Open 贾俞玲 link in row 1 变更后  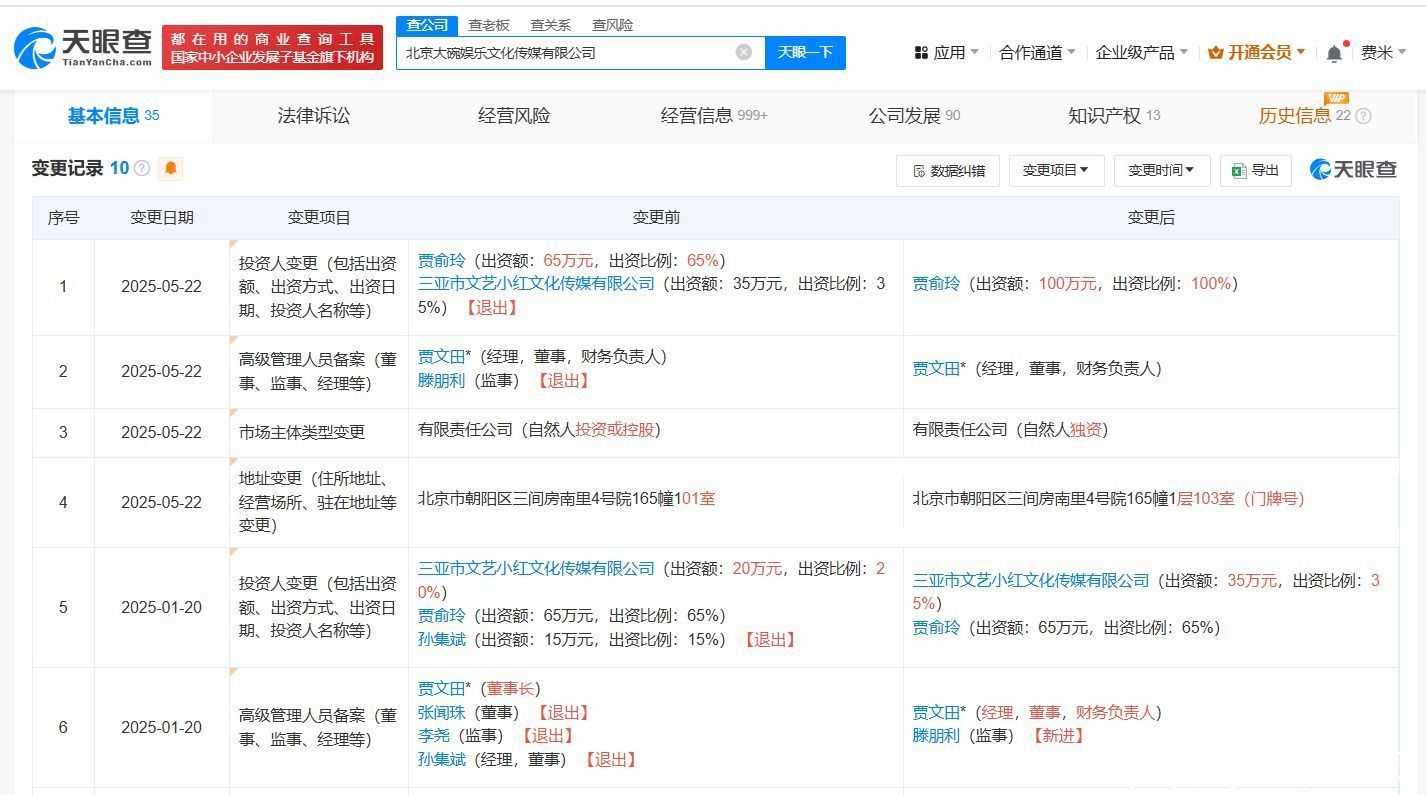(x=936, y=284)
